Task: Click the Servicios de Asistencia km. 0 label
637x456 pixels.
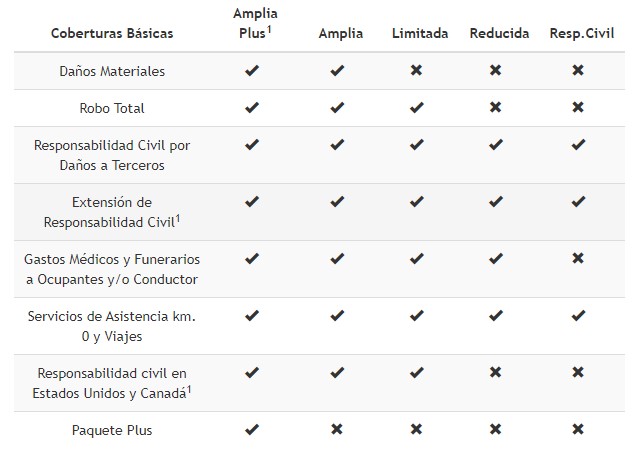Action: coord(112,316)
